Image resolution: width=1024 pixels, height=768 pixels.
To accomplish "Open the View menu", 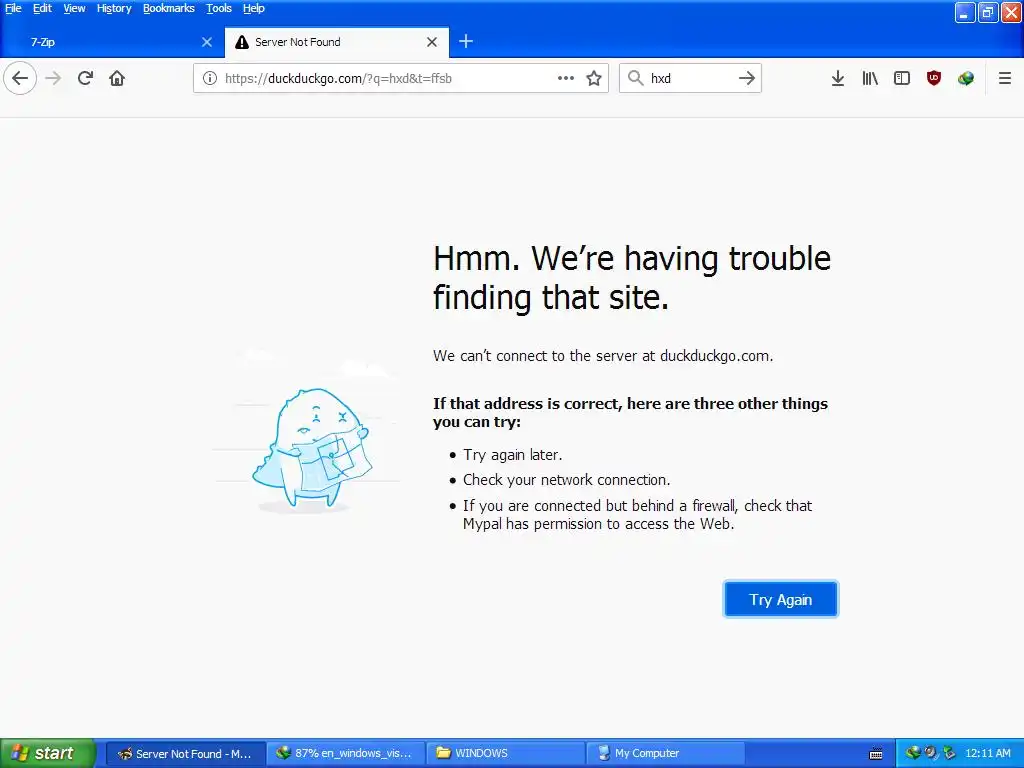I will pyautogui.click(x=74, y=8).
